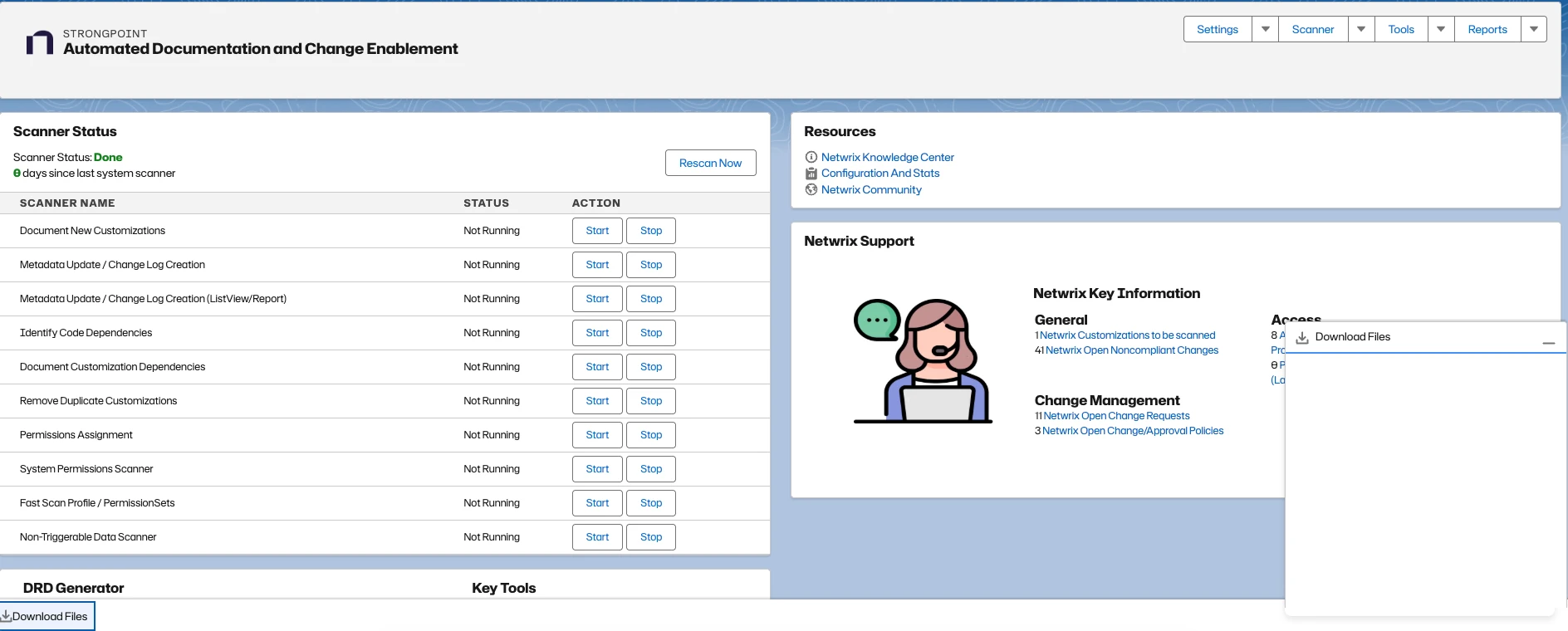Viewport: 1568px width, 631px height.
Task: Stop Metadata Update / Change Log Creation scanner
Action: [651, 265]
